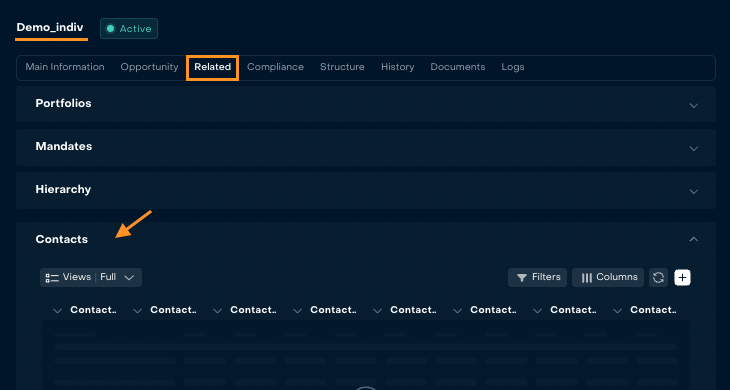The width and height of the screenshot is (730, 390).
Task: Switch to the Opportunity tab
Action: pos(149,67)
